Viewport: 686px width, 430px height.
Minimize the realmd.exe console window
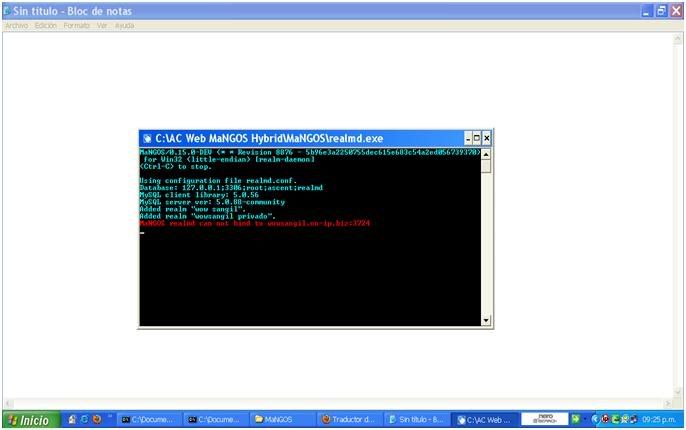(x=468, y=139)
